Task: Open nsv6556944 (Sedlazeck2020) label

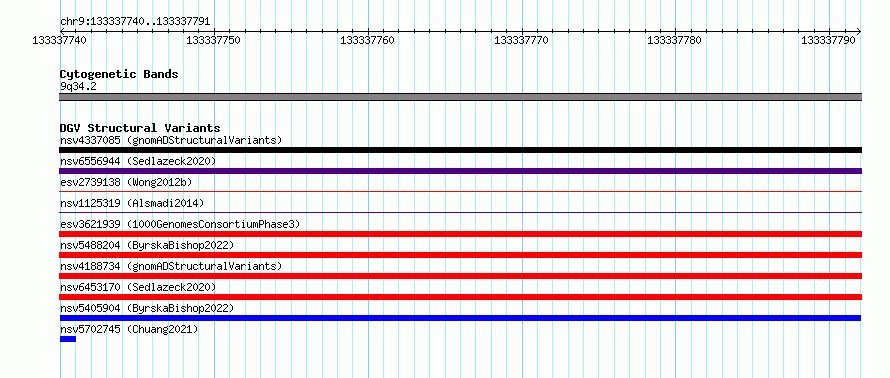Action: point(138,161)
